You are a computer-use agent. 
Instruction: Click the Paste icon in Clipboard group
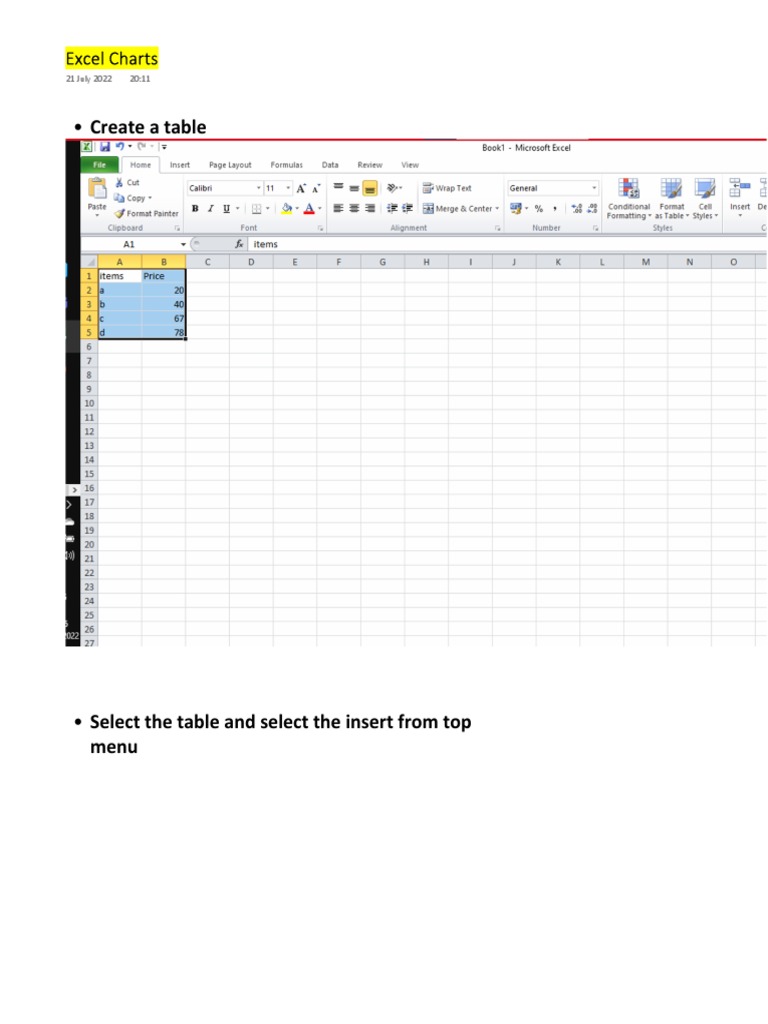97,189
